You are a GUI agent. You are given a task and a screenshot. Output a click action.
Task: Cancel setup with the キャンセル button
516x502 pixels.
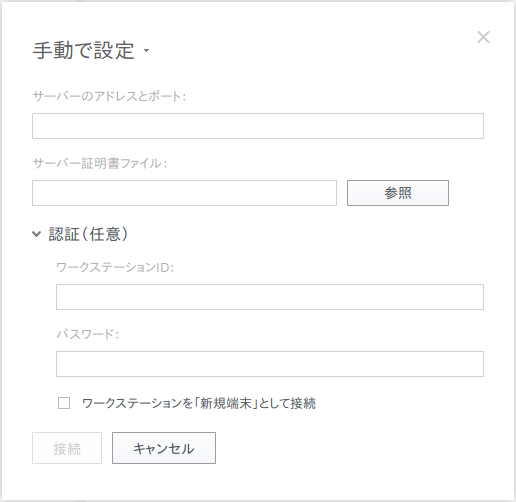tap(164, 448)
